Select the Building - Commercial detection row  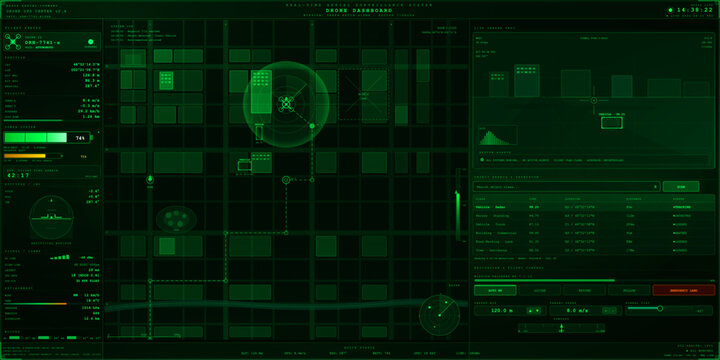pos(594,233)
